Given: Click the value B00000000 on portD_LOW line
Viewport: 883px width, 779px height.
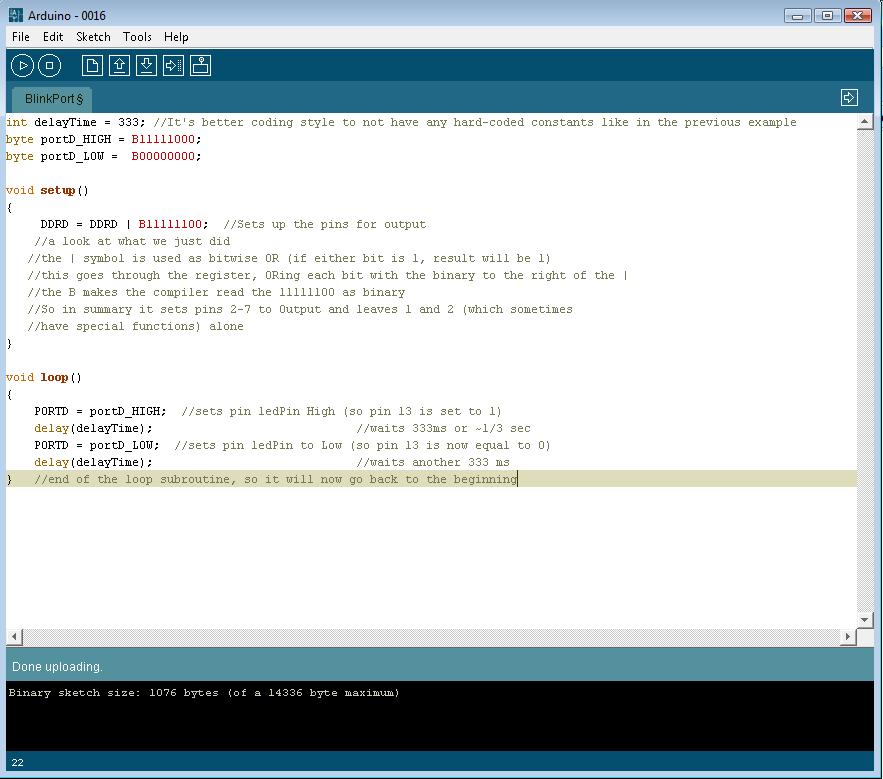Looking at the screenshot, I should coord(163,156).
